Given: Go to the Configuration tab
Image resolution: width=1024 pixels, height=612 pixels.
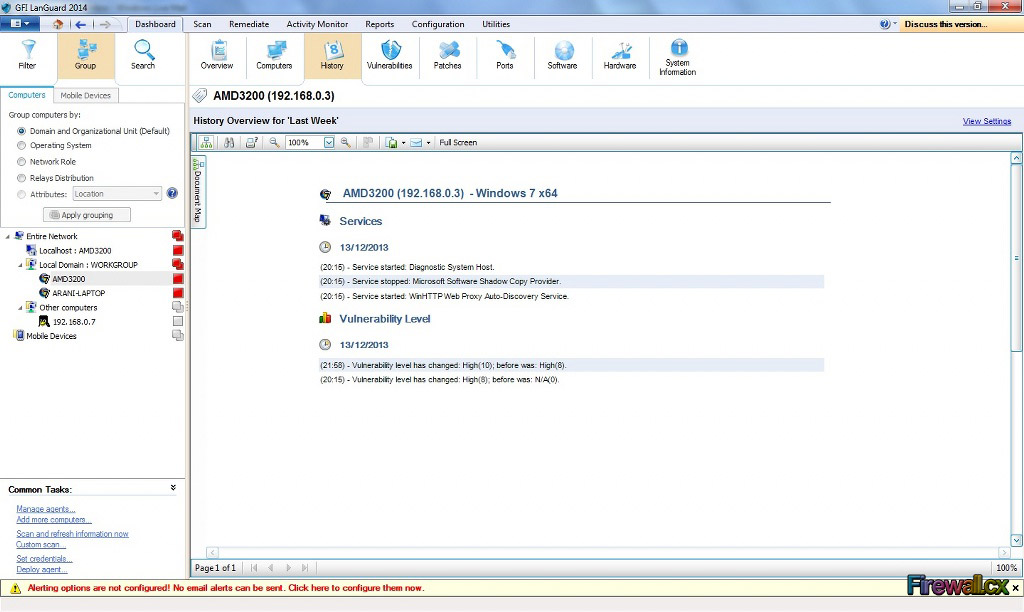Looking at the screenshot, I should [x=438, y=24].
